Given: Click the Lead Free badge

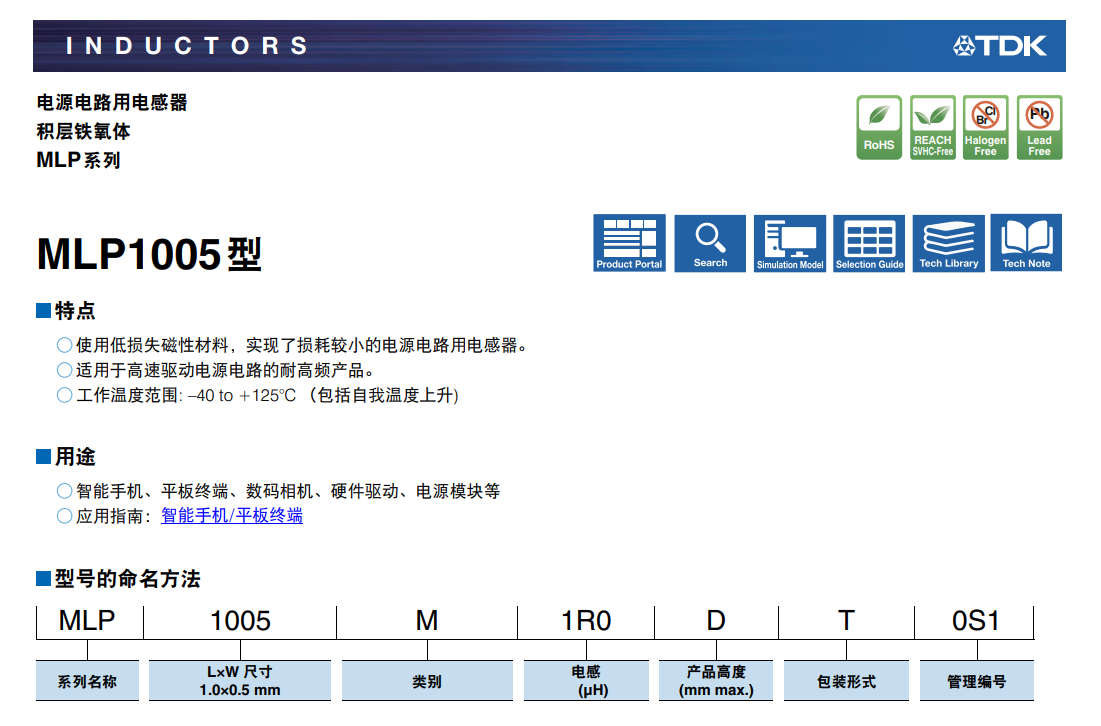Looking at the screenshot, I should click(1039, 127).
